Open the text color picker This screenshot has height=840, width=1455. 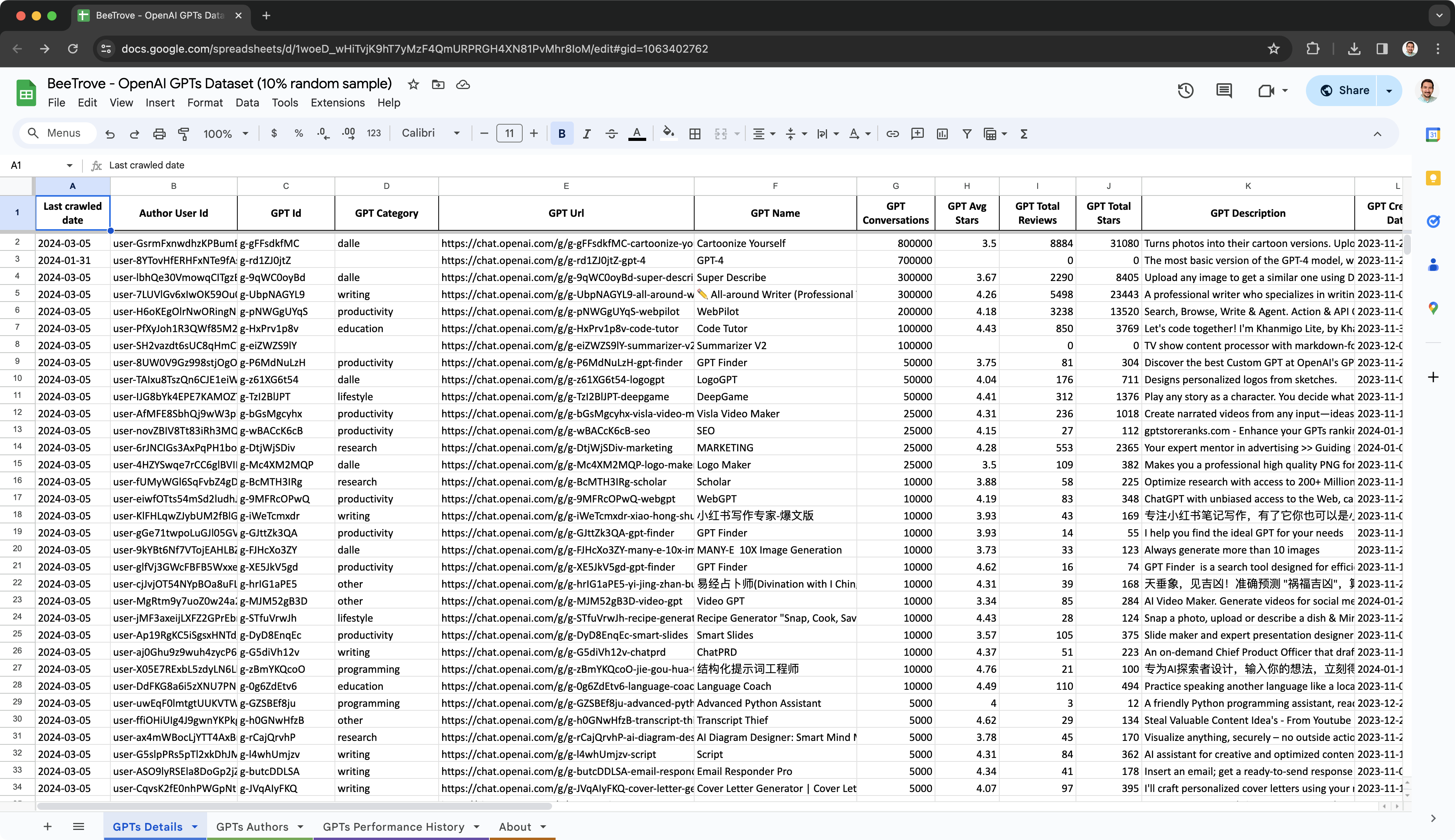[x=637, y=134]
